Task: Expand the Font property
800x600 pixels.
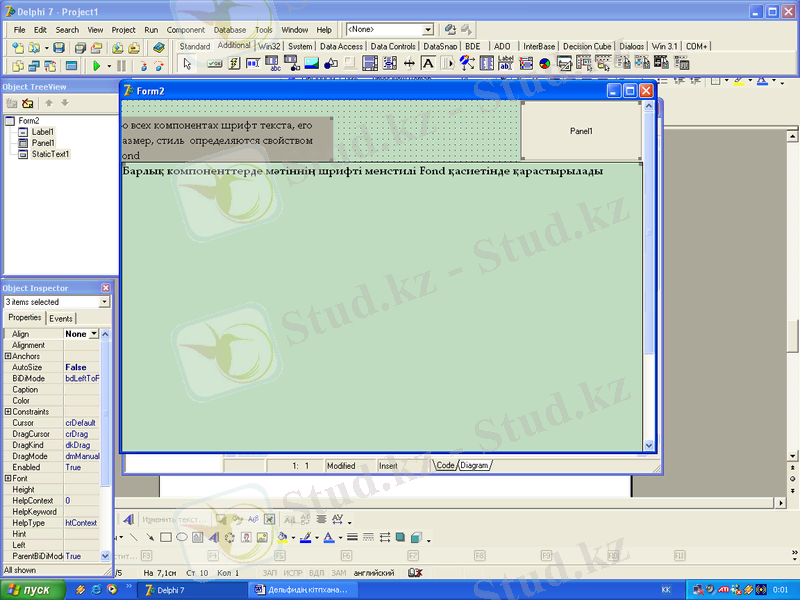Action: (x=8, y=479)
